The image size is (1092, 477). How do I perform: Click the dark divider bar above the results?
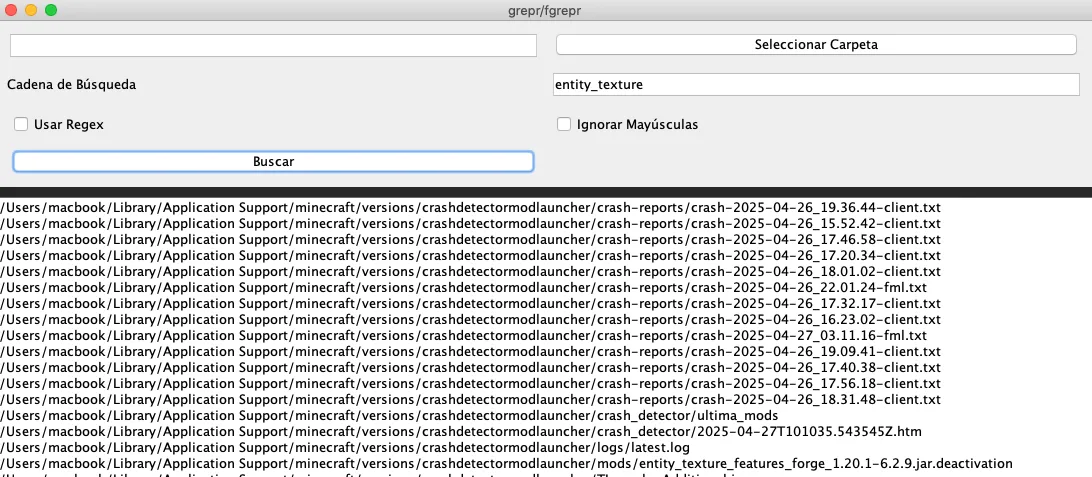coord(546,192)
